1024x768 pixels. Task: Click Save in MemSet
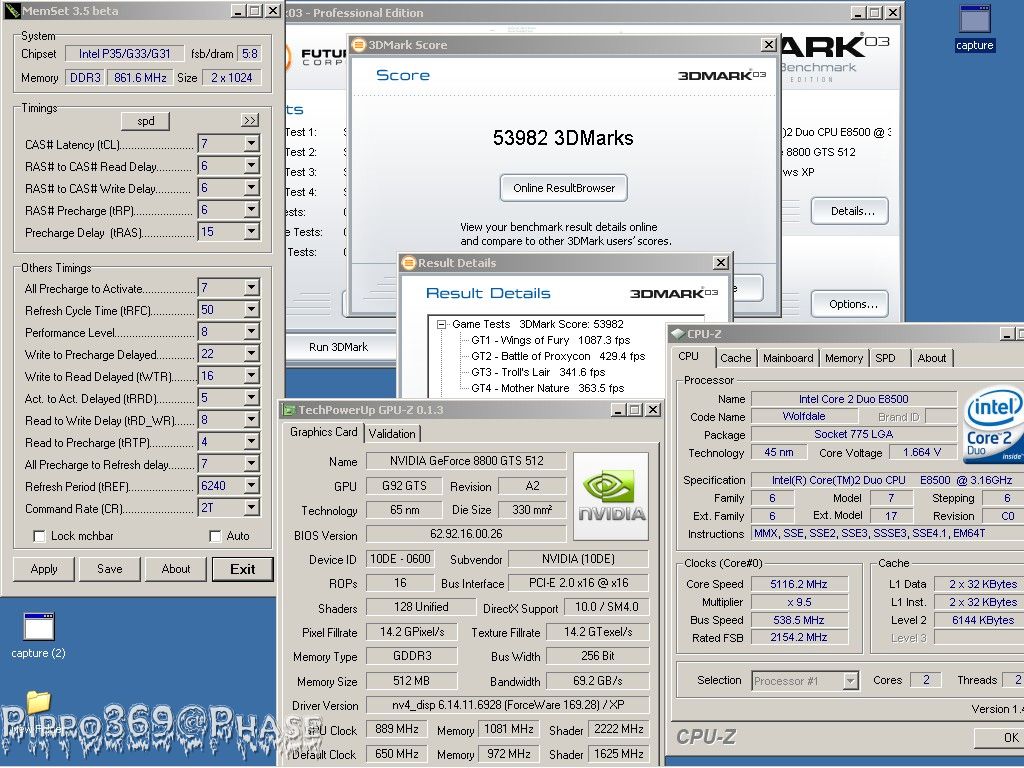point(110,569)
